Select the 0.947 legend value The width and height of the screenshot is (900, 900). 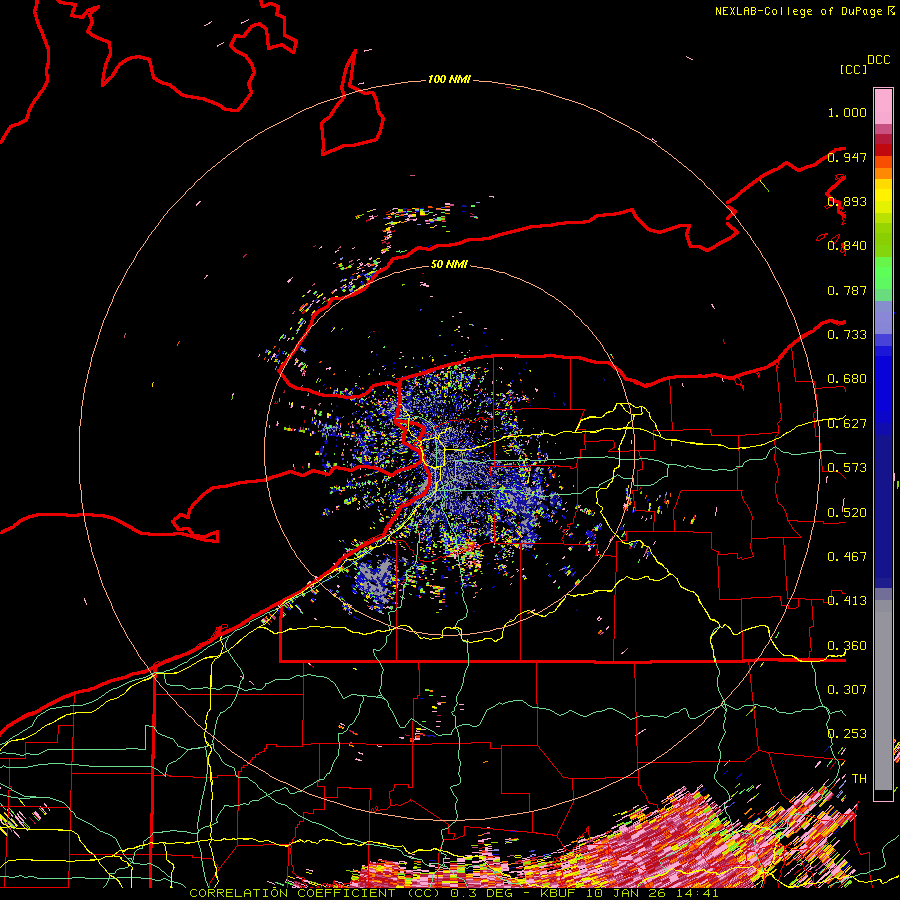(847, 157)
